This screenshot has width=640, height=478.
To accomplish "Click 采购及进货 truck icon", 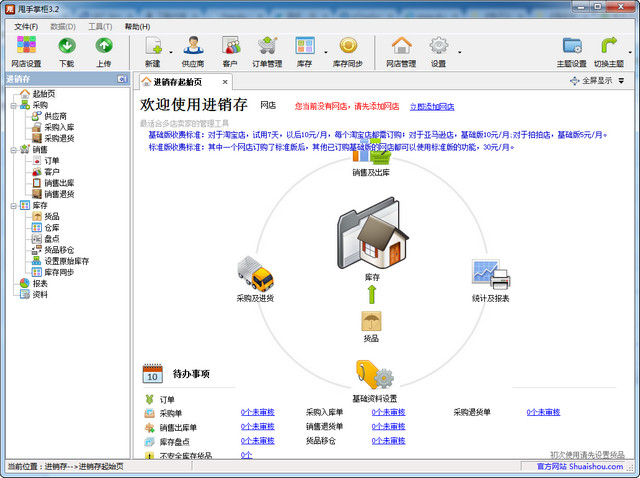I will click(x=256, y=273).
